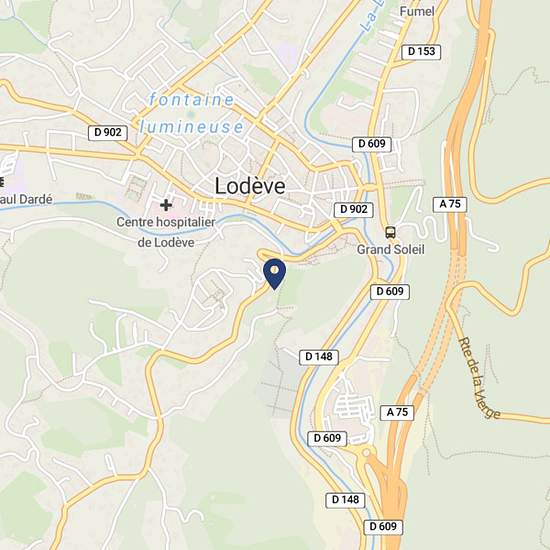Click the dark blue location pin marker
Viewport: 550px width, 550px height.
(275, 274)
